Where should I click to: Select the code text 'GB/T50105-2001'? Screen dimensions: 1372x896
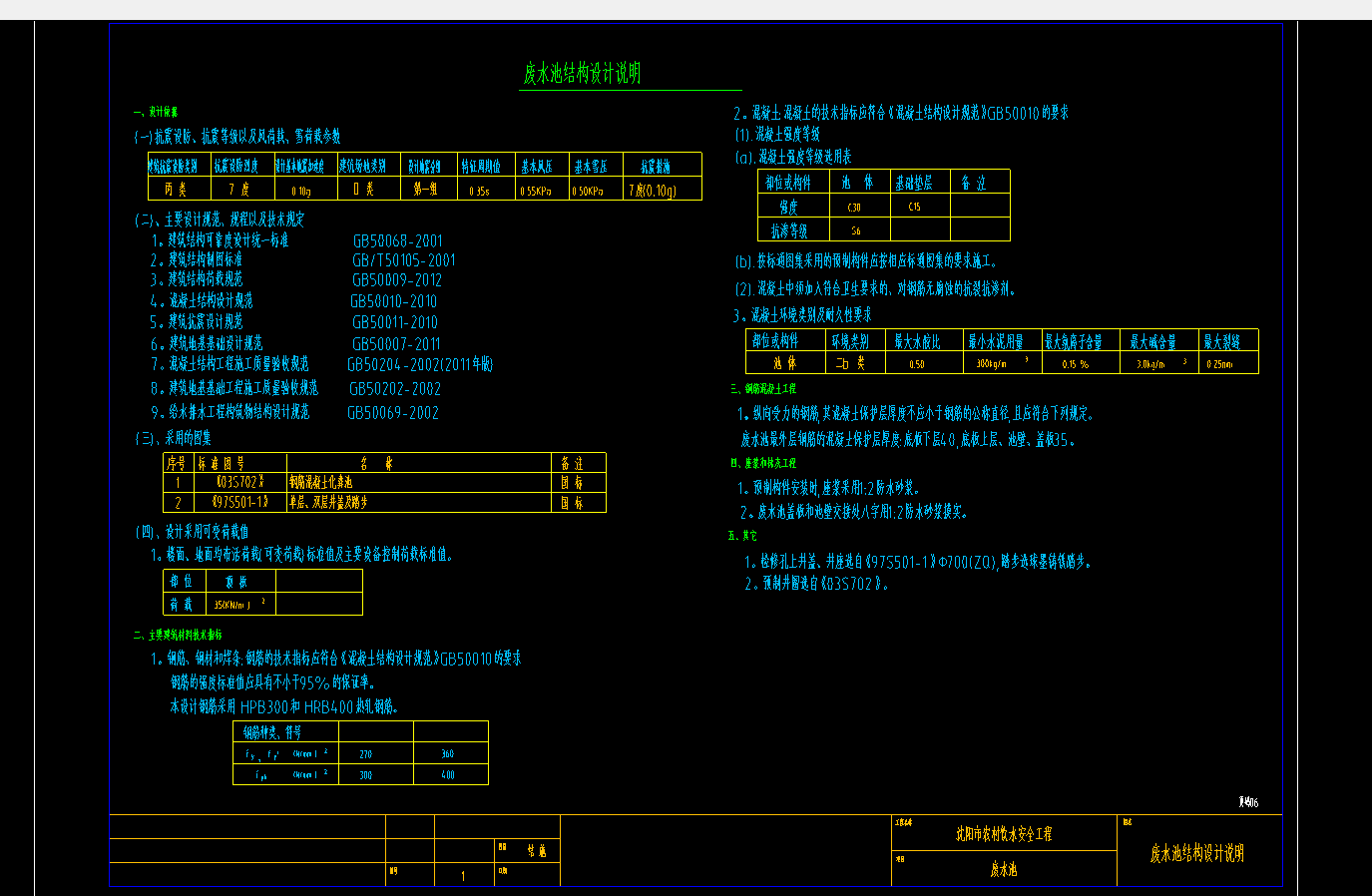click(x=404, y=260)
